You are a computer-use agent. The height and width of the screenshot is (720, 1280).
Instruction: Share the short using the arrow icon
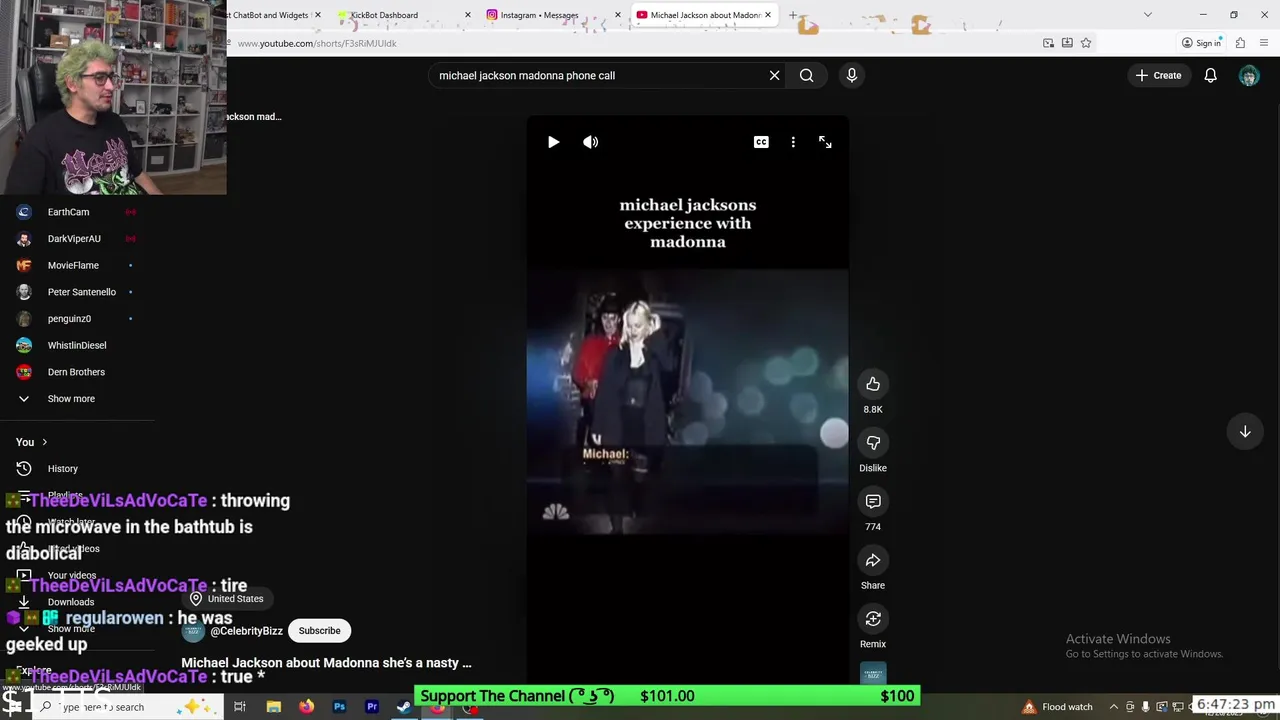[x=873, y=560]
